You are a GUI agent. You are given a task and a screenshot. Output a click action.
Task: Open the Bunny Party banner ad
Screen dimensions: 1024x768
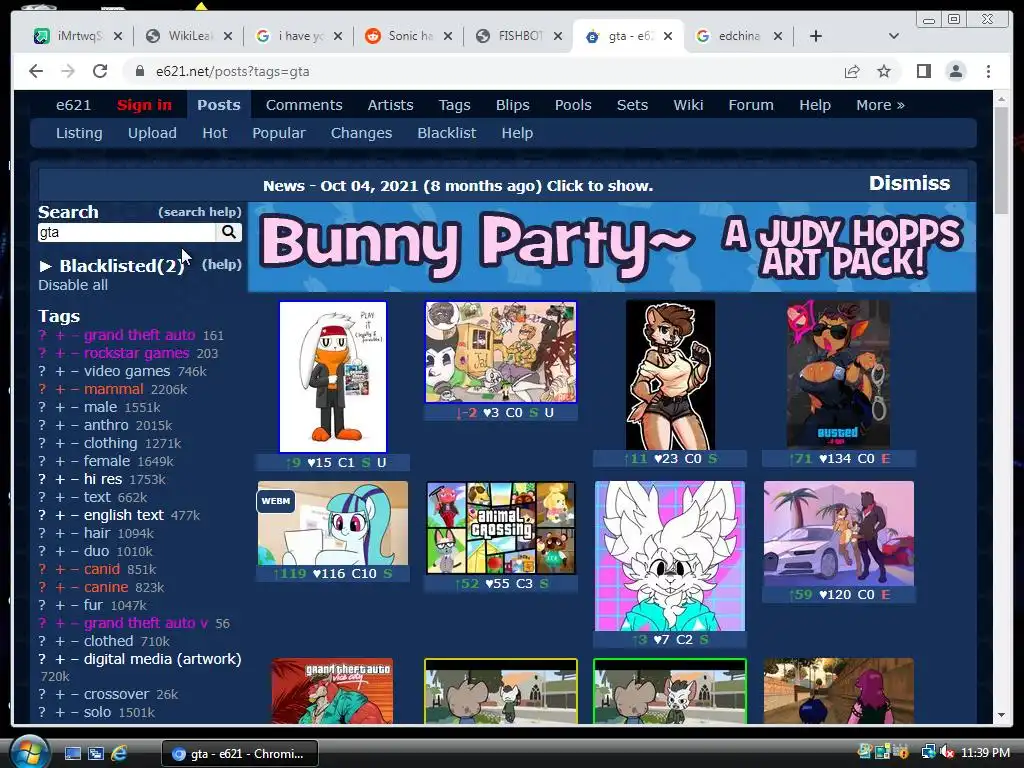[611, 247]
